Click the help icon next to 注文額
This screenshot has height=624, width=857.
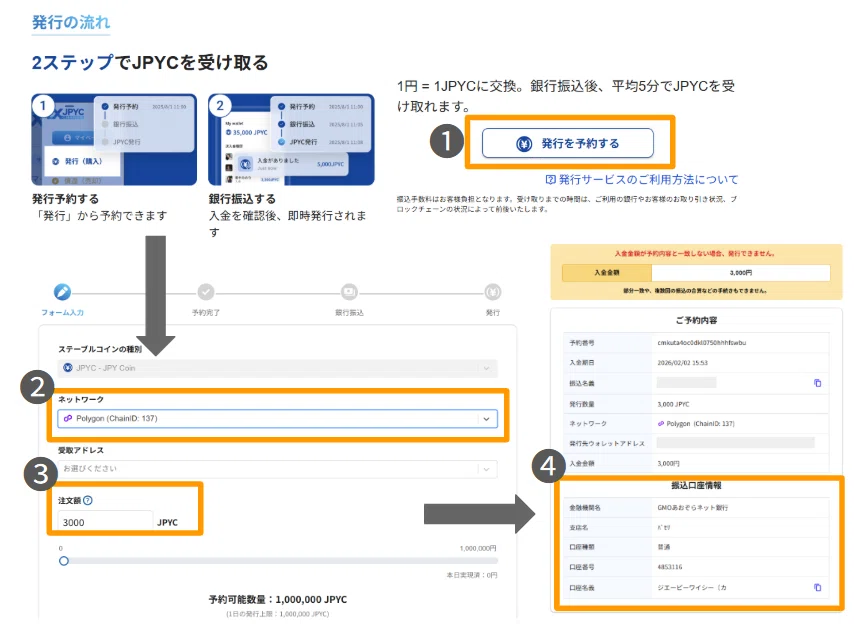pyautogui.click(x=87, y=500)
